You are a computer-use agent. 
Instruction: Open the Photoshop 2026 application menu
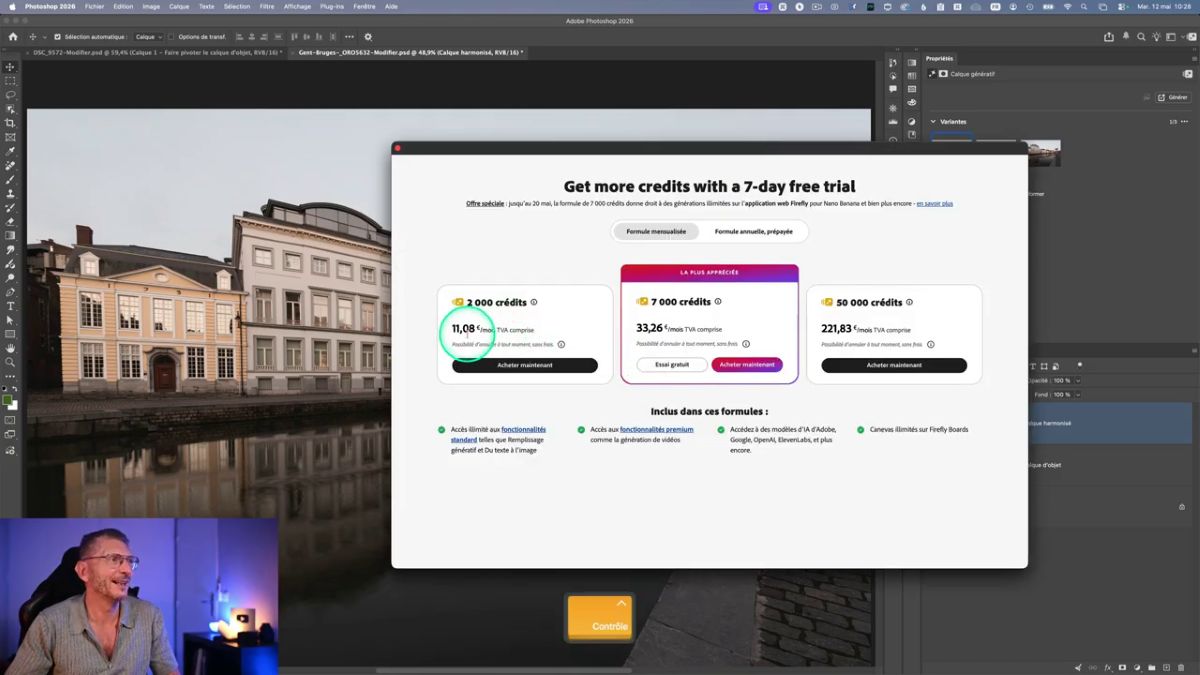coord(50,6)
